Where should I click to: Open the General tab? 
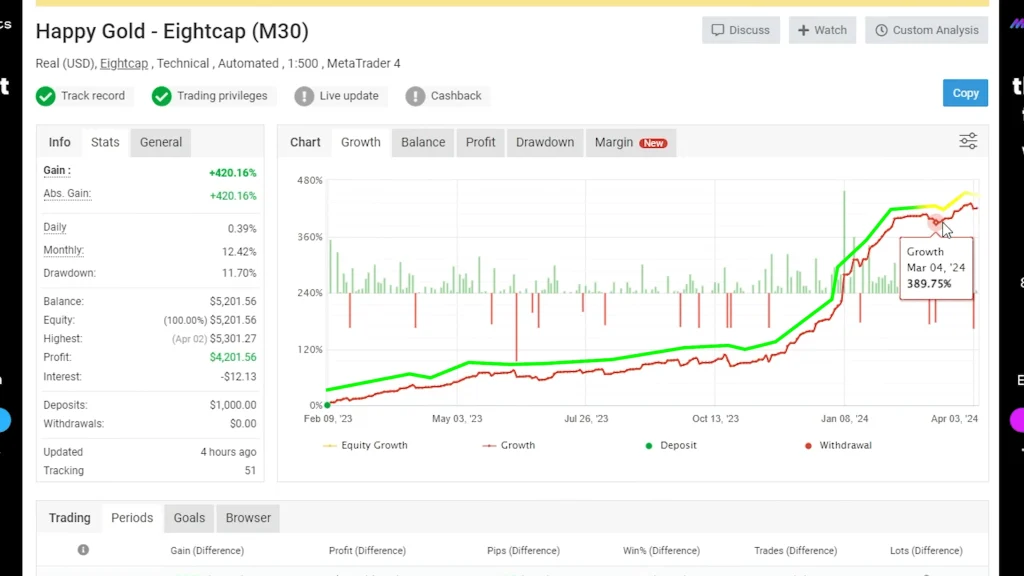161,142
